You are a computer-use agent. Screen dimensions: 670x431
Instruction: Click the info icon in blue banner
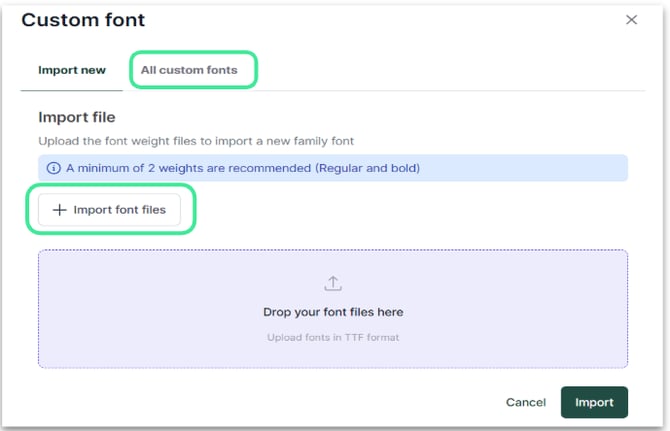[54, 168]
